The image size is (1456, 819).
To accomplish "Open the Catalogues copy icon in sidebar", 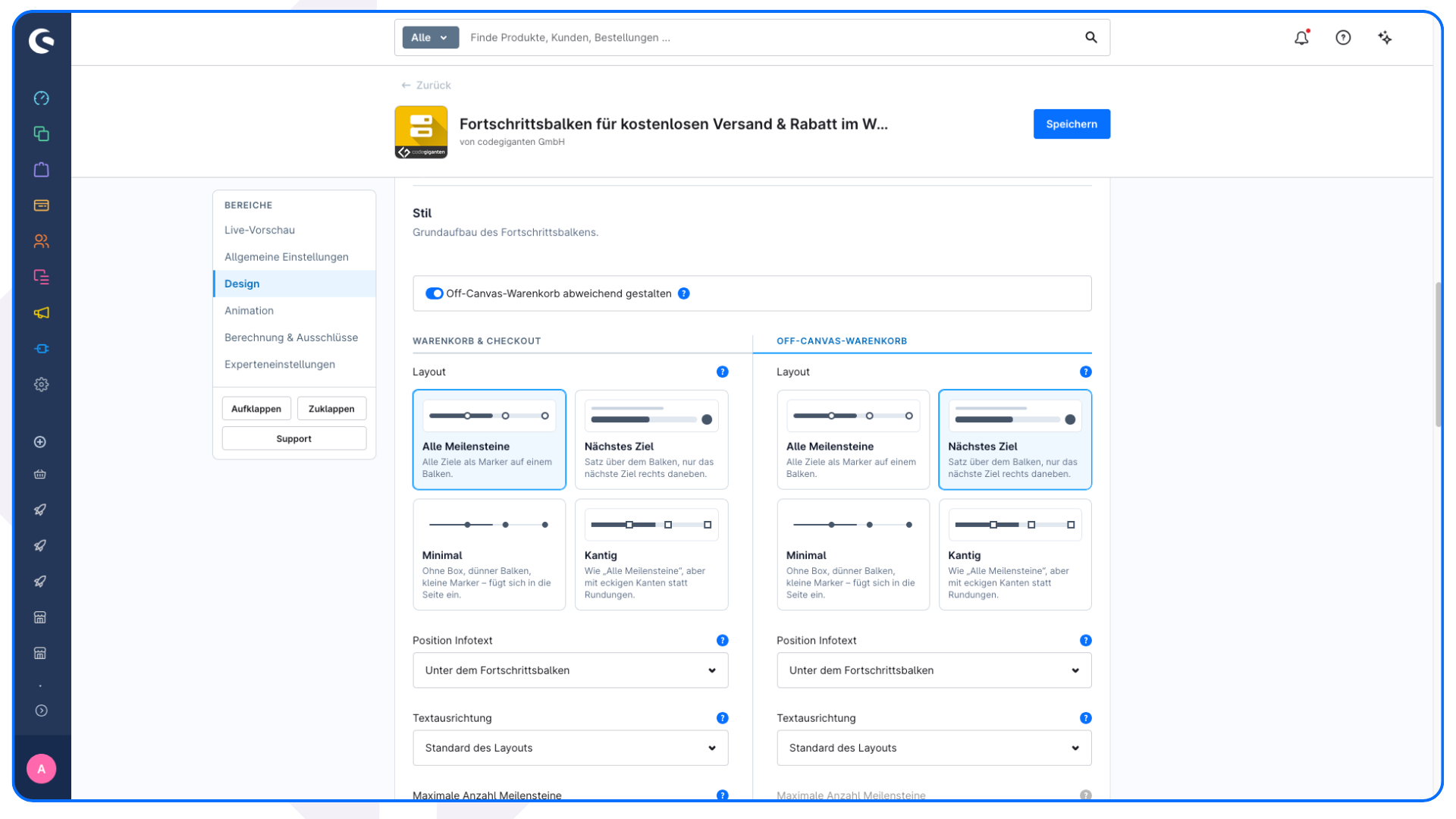I will click(42, 134).
